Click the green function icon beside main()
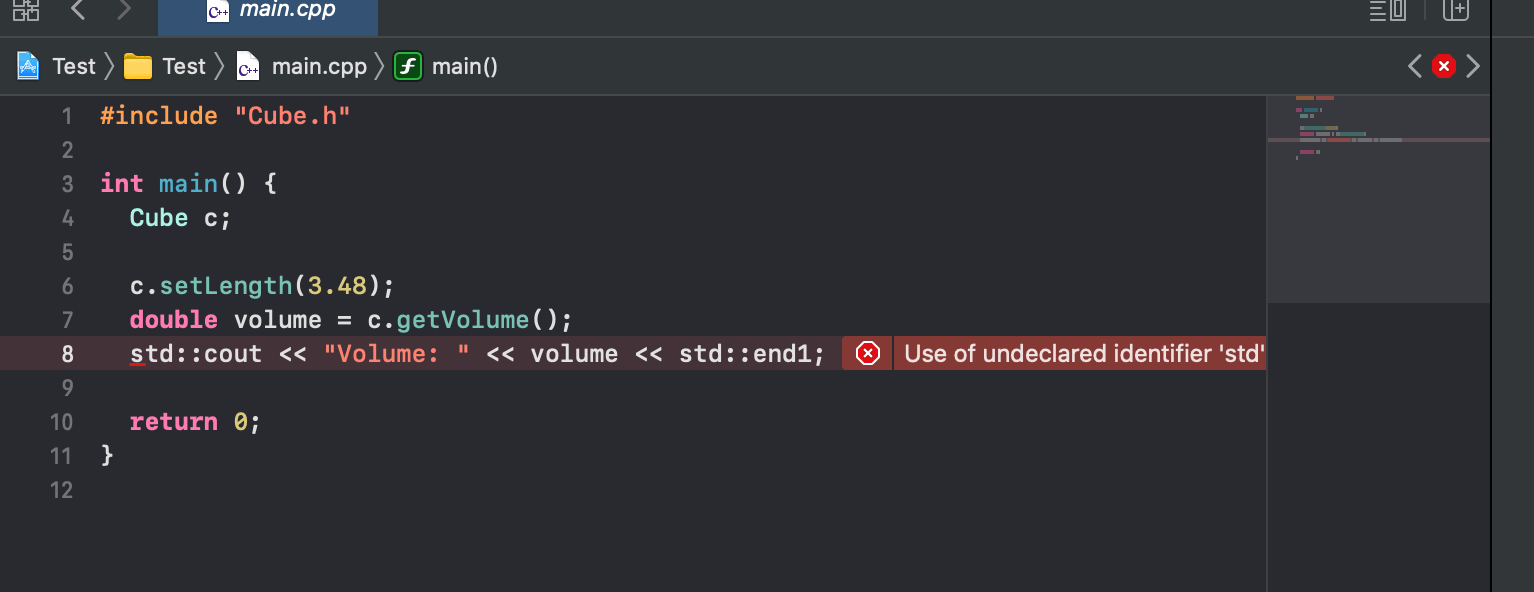1534x592 pixels. 407,65
